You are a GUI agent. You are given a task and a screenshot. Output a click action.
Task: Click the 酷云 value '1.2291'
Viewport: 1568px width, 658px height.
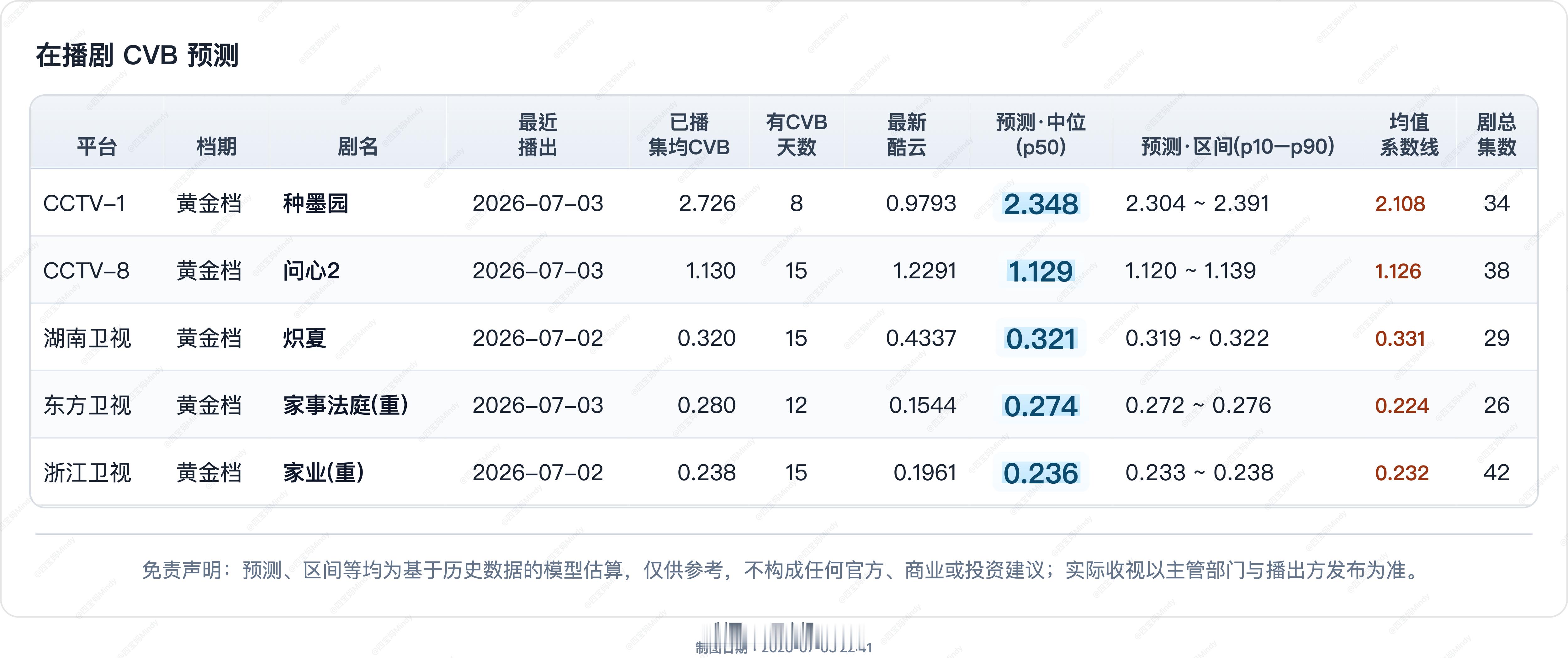click(x=924, y=271)
